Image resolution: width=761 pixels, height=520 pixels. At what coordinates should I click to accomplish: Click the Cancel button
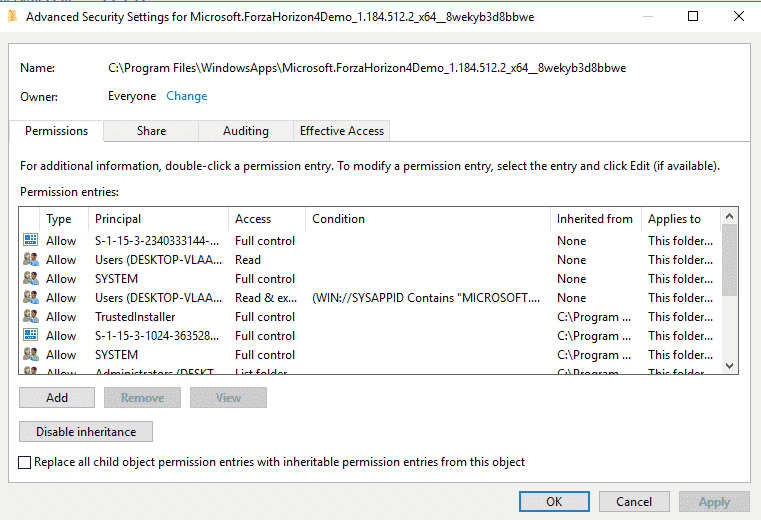pyautogui.click(x=634, y=502)
